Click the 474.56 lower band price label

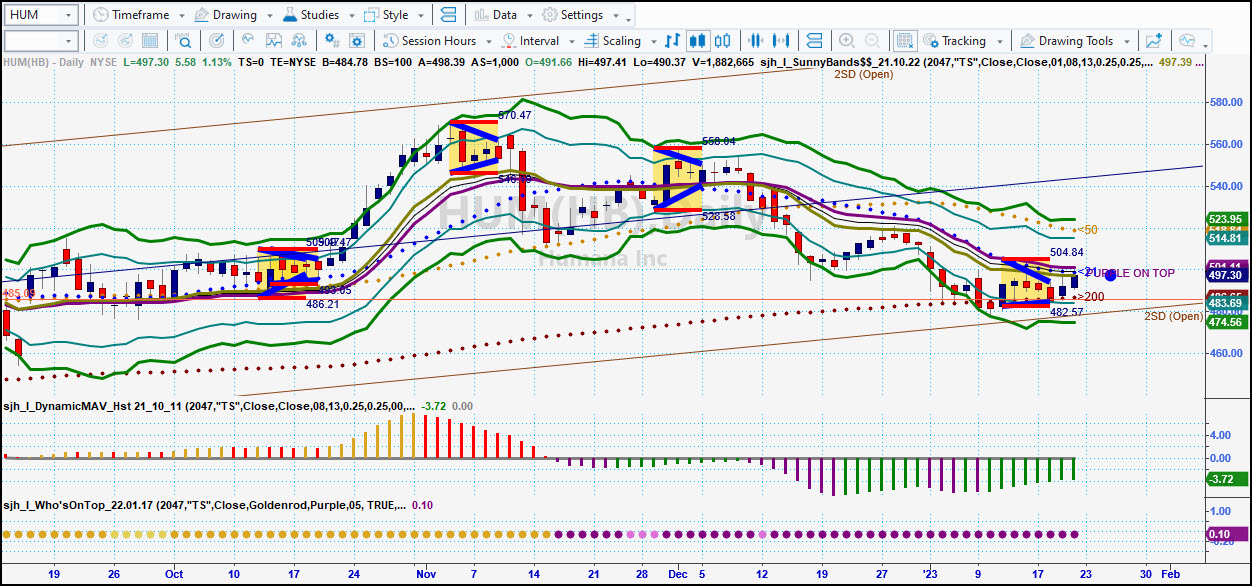tap(1225, 322)
